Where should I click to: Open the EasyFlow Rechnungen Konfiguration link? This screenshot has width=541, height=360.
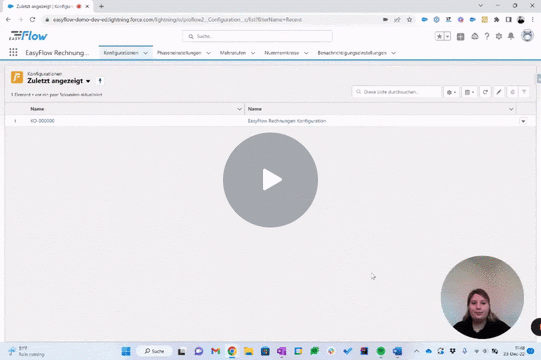[x=287, y=121]
